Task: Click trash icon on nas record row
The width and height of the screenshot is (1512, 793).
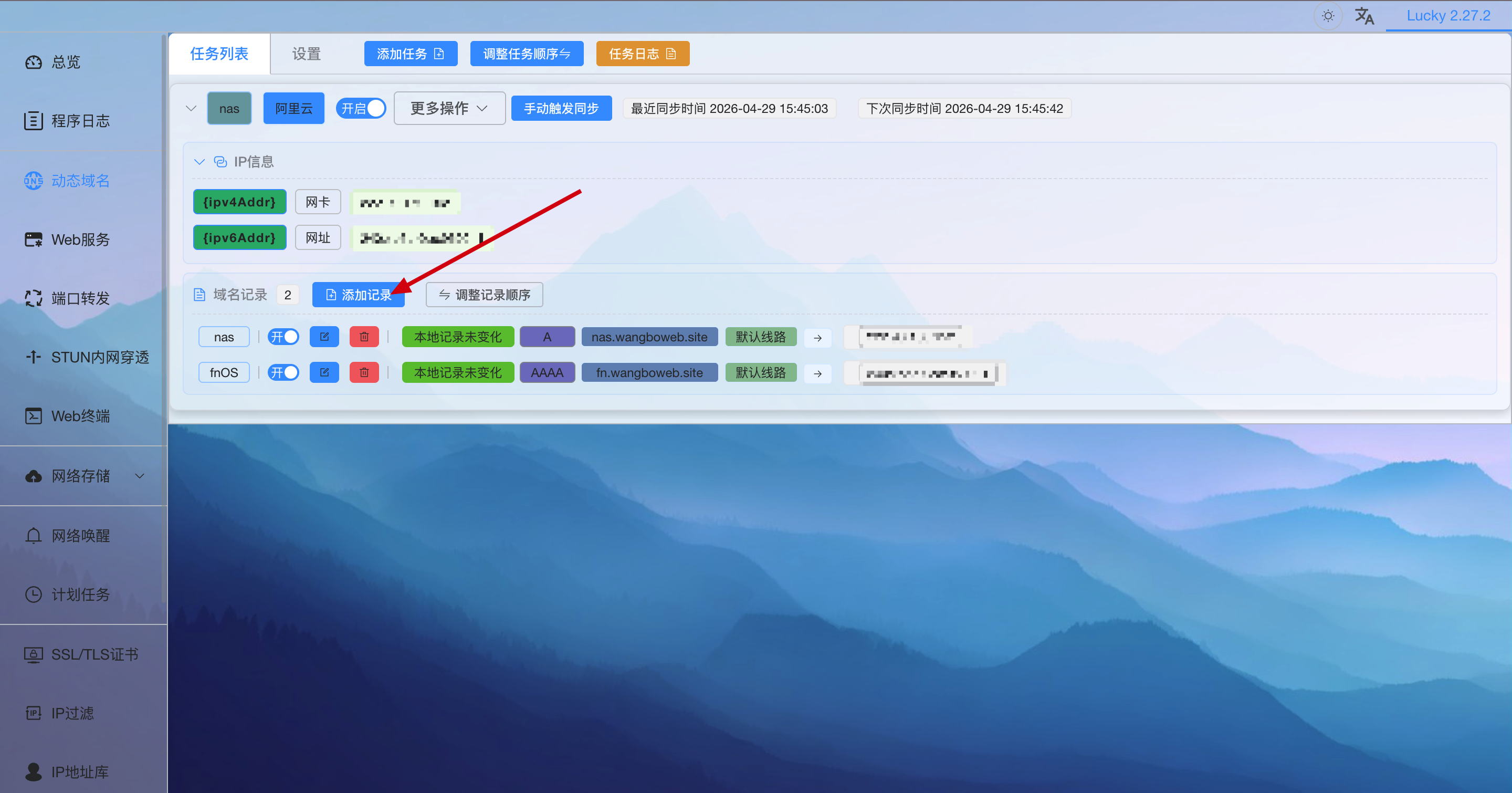Action: click(364, 337)
